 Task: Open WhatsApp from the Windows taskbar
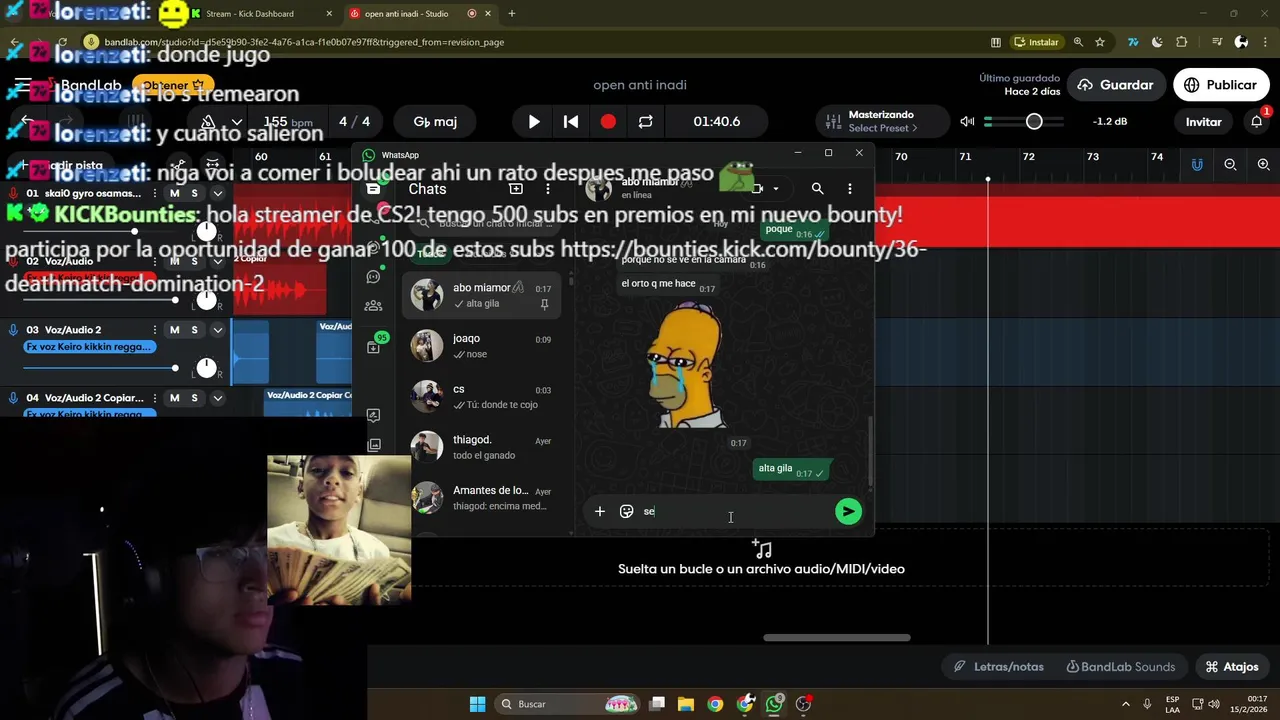(x=775, y=704)
